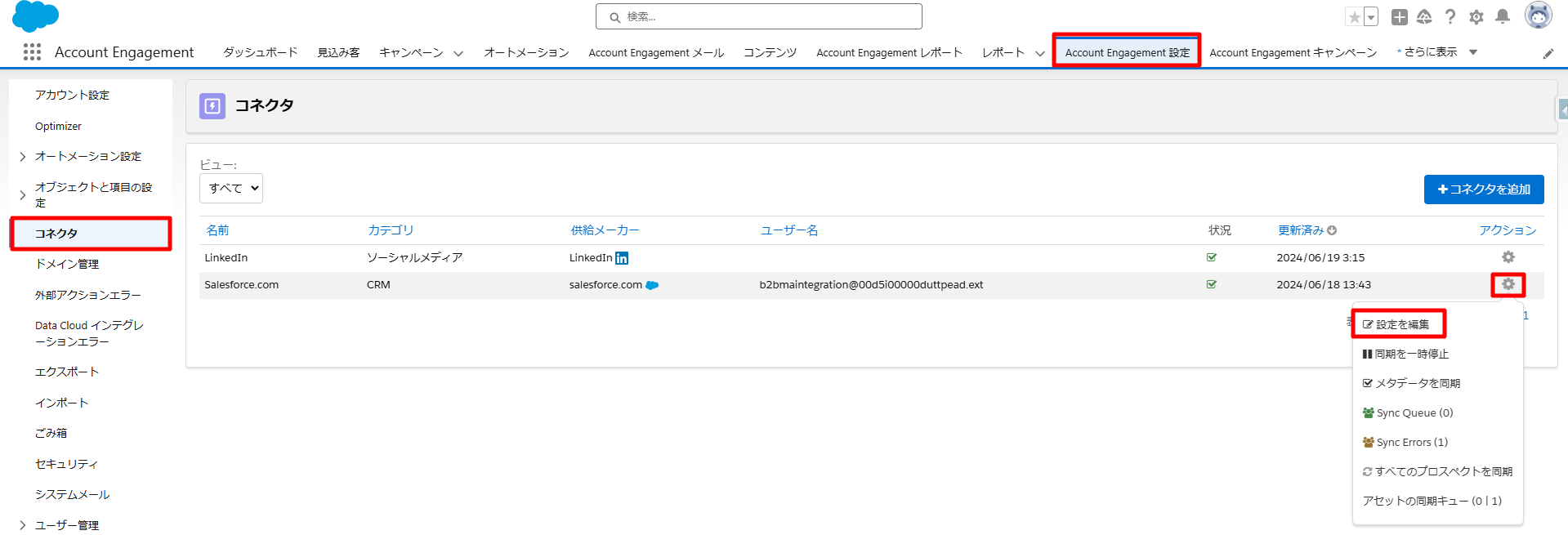Open Optimizer in the sidebar
The width and height of the screenshot is (1568, 535).
coord(58,126)
